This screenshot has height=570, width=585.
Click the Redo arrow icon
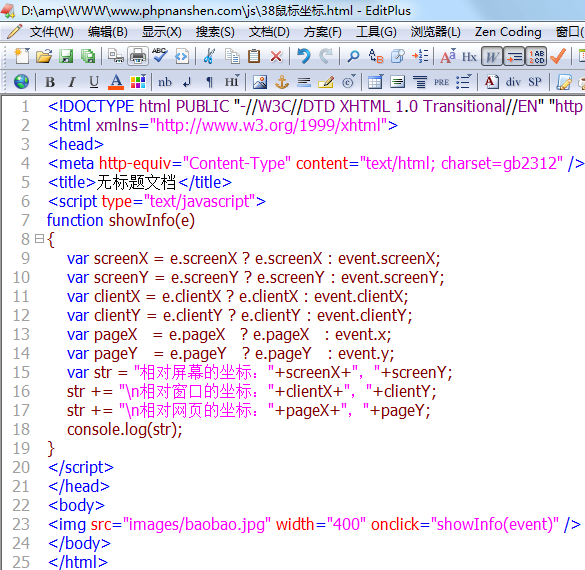[x=326, y=56]
